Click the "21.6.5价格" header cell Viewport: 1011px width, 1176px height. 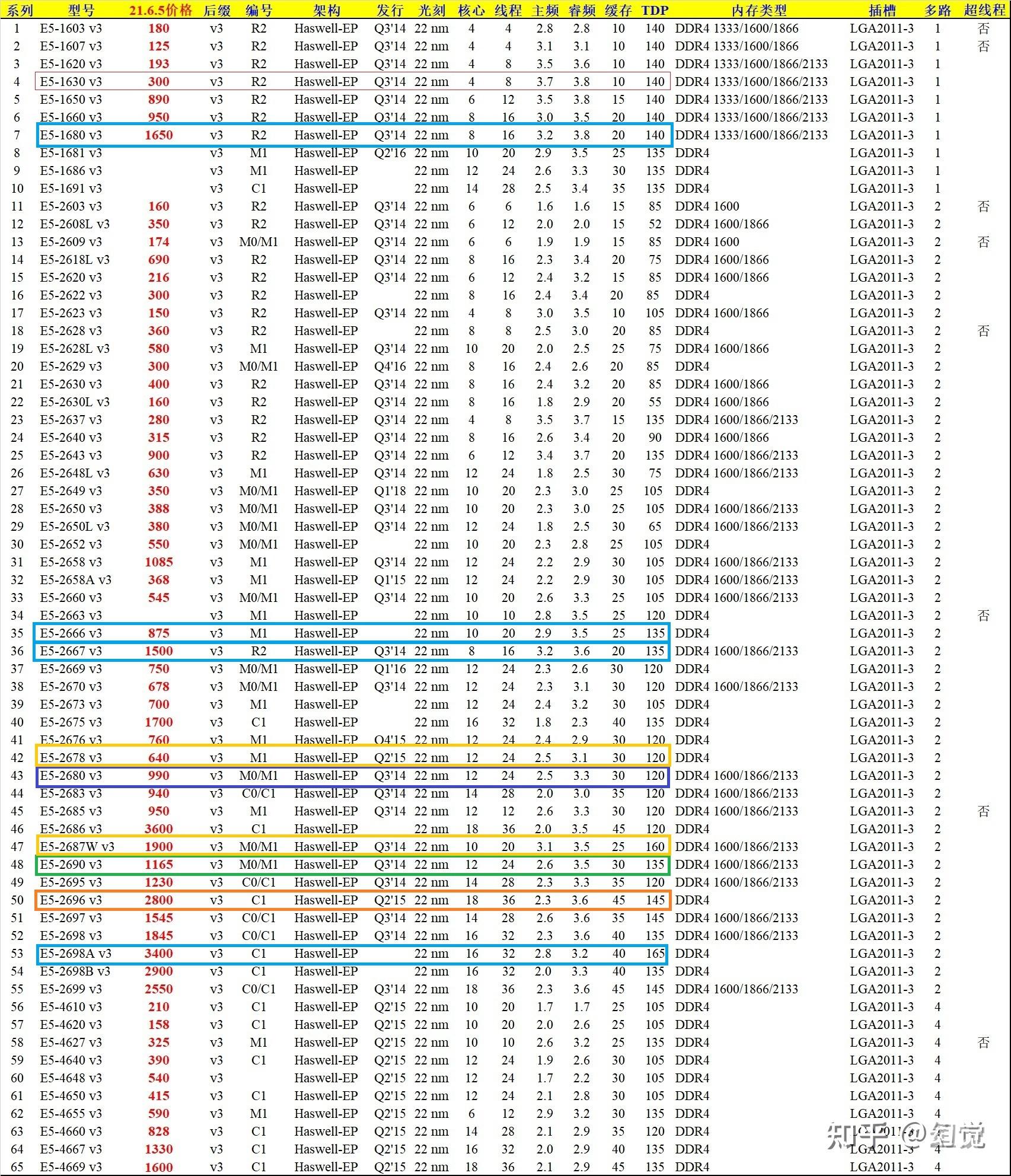(x=161, y=10)
